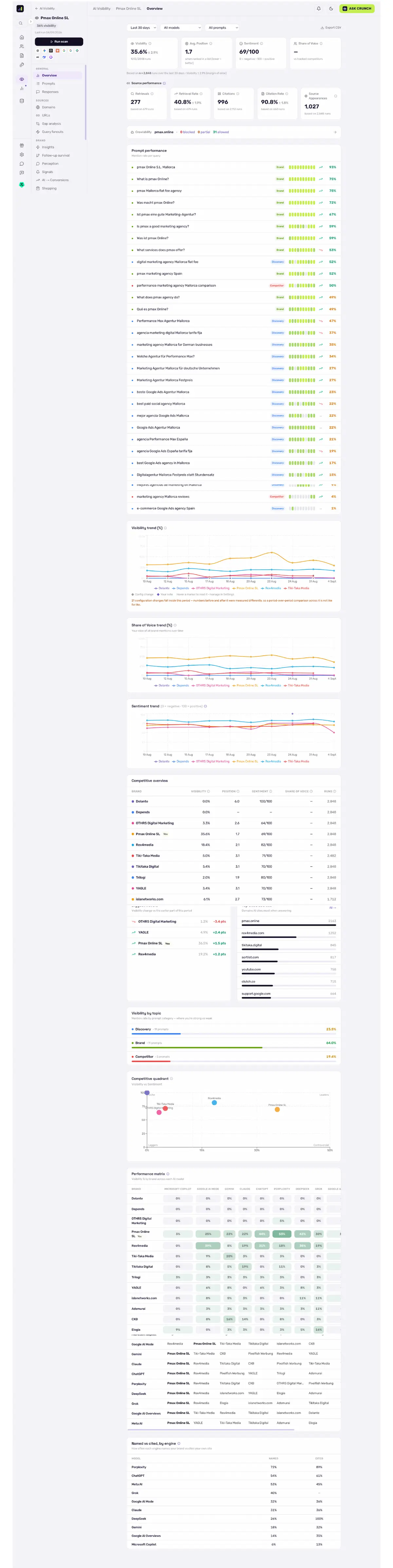The height and width of the screenshot is (1568, 393).
Task: Toggle Rex4media in Share of Voice legend
Action: [272, 685]
